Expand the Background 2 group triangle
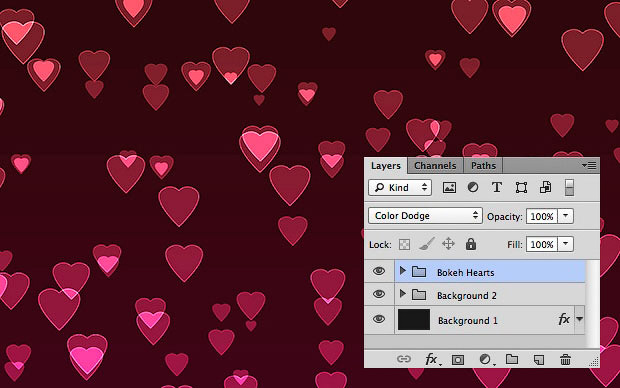This screenshot has height=388, width=620. (403, 294)
